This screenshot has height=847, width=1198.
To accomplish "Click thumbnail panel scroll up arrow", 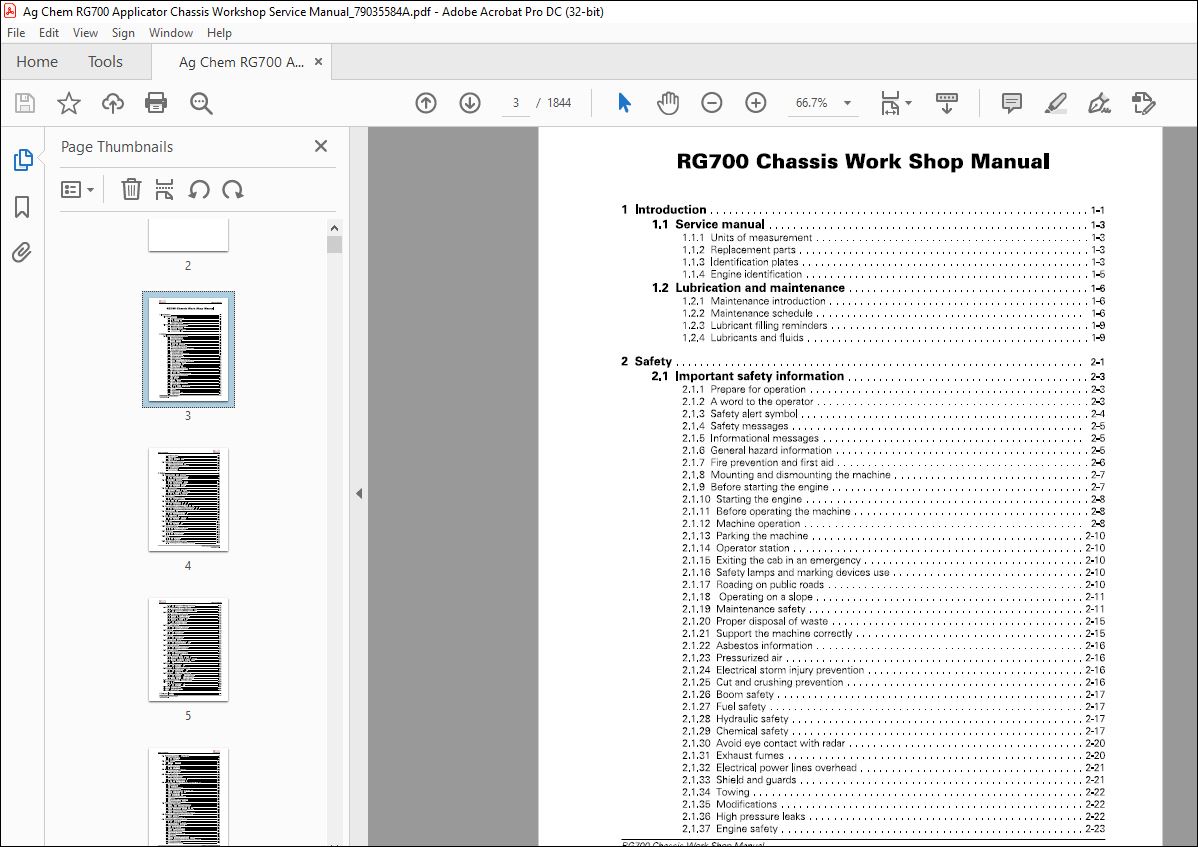I will point(334,228).
